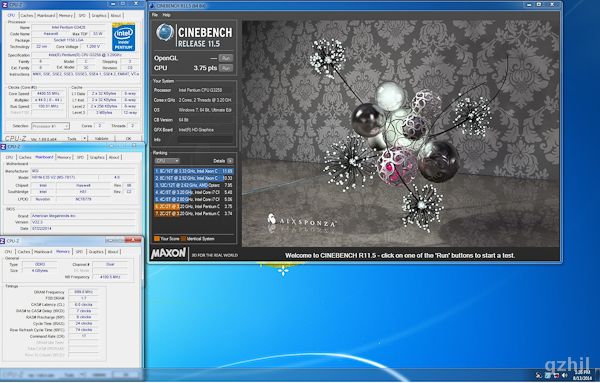
Task: Expand the CPU-Z Tools dropdown arrow
Action: (85, 139)
